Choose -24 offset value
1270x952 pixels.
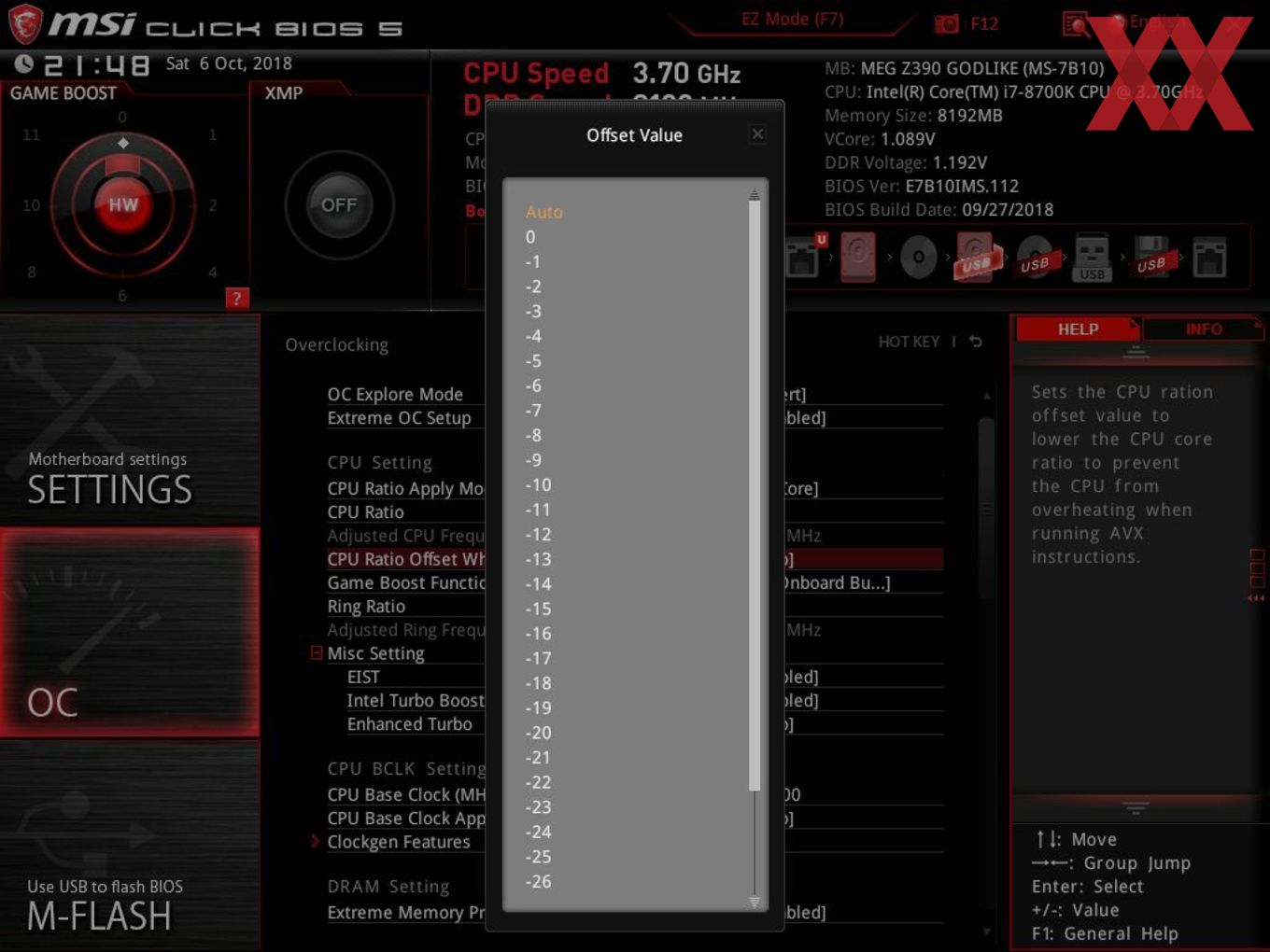pyautogui.click(x=538, y=832)
